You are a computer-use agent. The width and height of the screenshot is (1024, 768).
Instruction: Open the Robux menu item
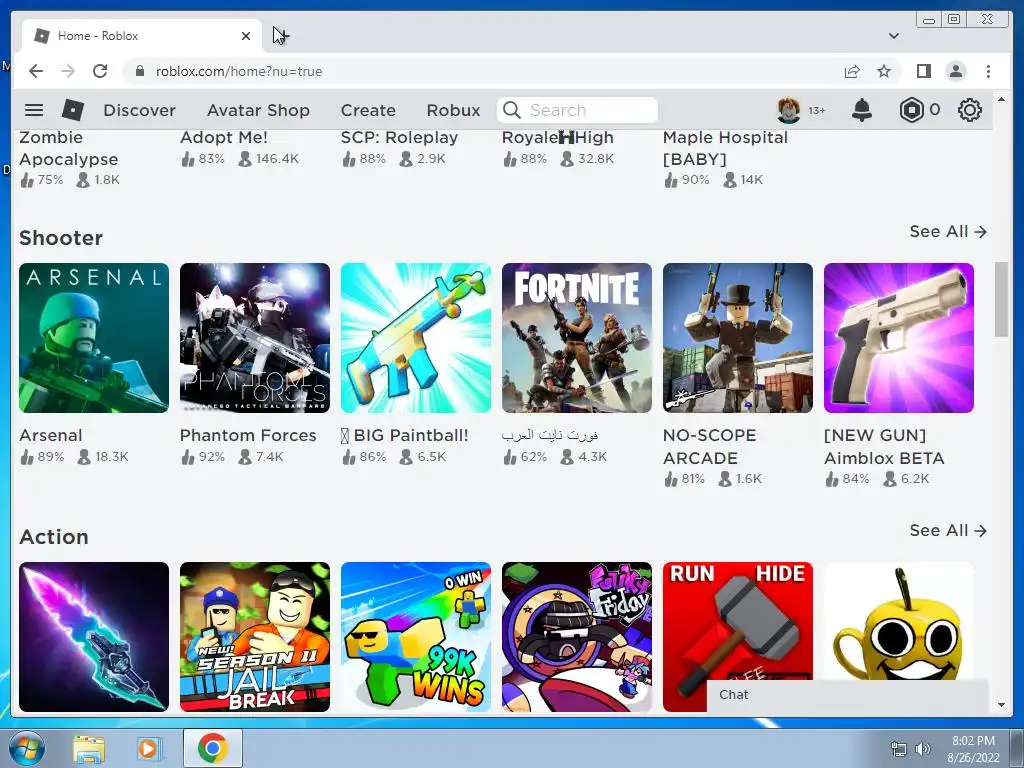pos(453,110)
